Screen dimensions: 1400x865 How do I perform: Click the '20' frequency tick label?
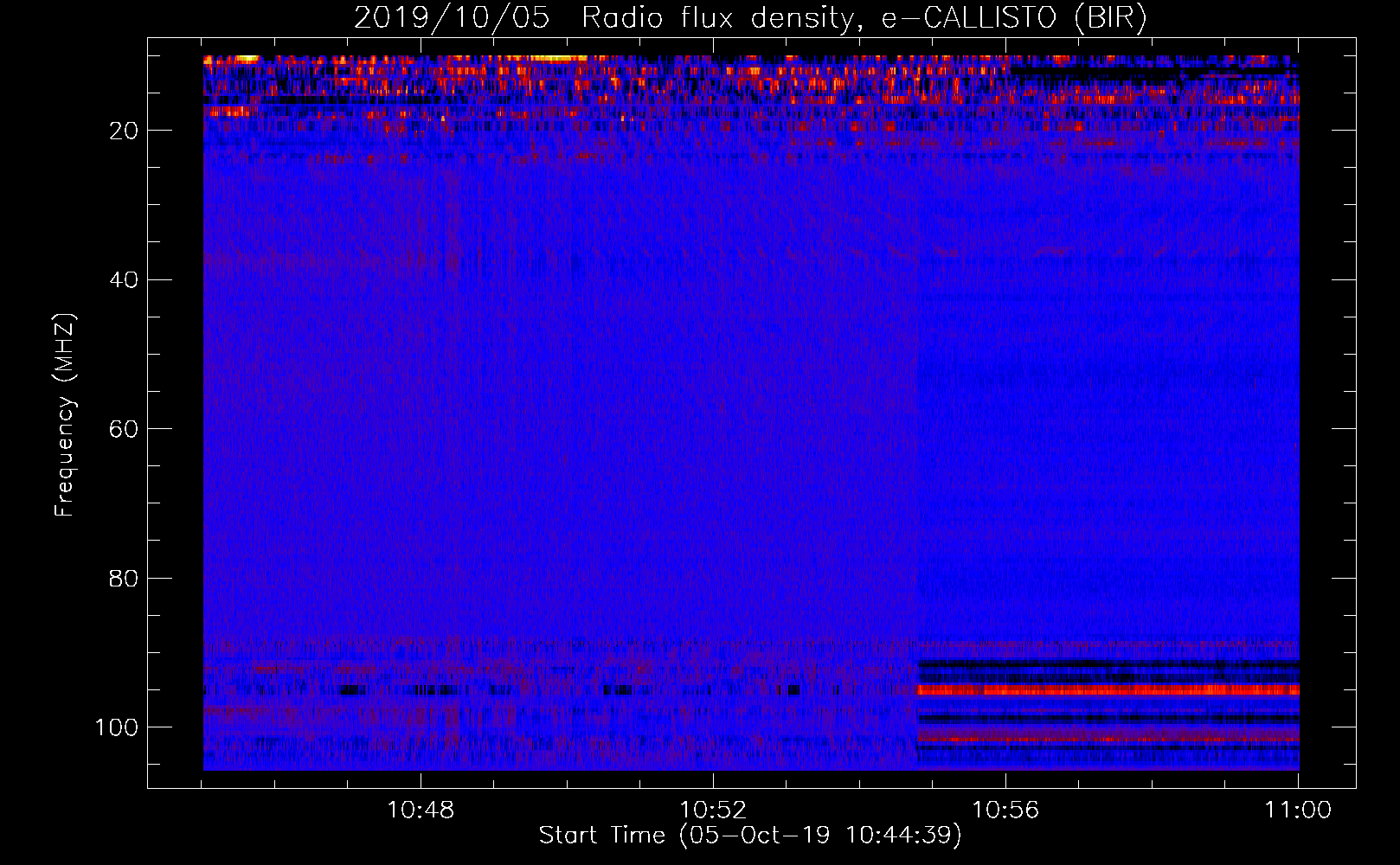(x=124, y=131)
